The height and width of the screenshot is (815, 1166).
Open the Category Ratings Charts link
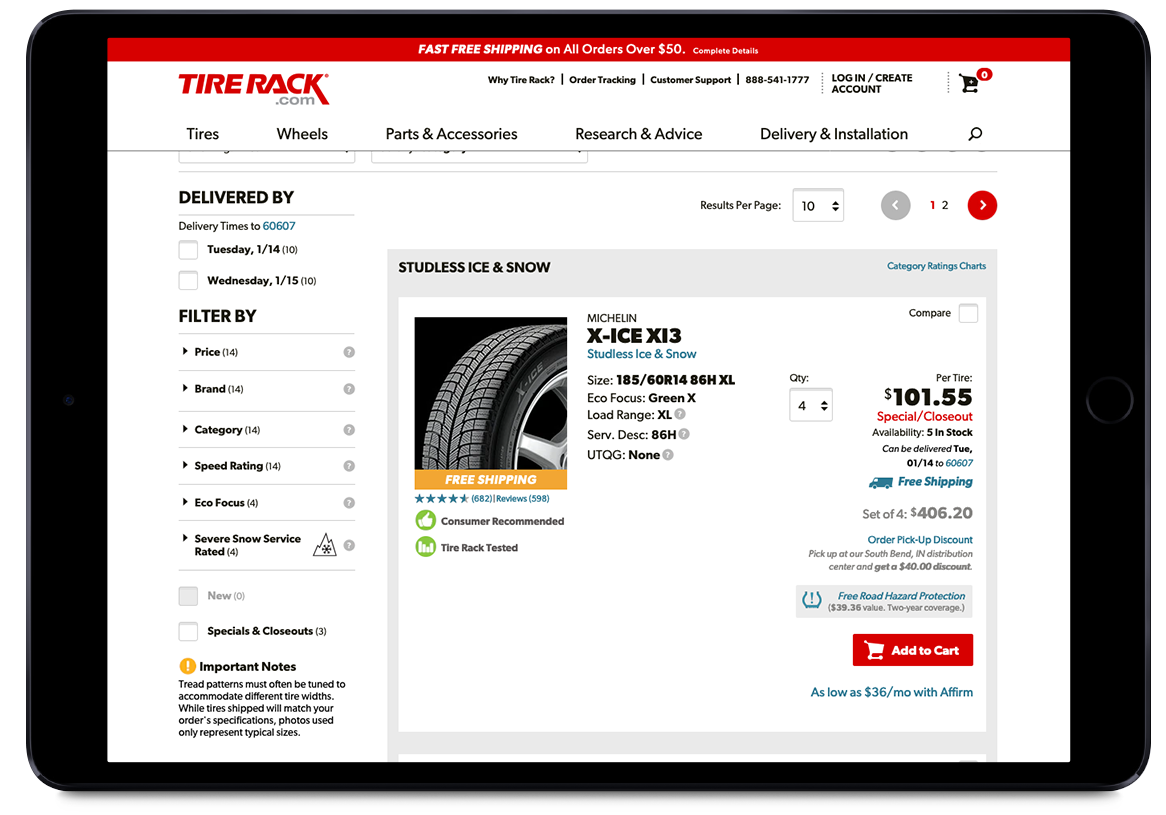click(x=936, y=265)
